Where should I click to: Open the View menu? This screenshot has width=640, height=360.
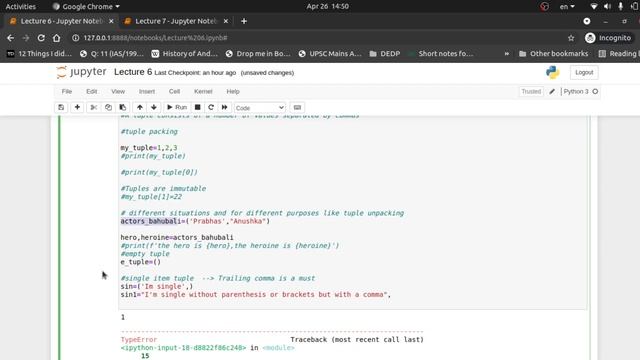118,91
